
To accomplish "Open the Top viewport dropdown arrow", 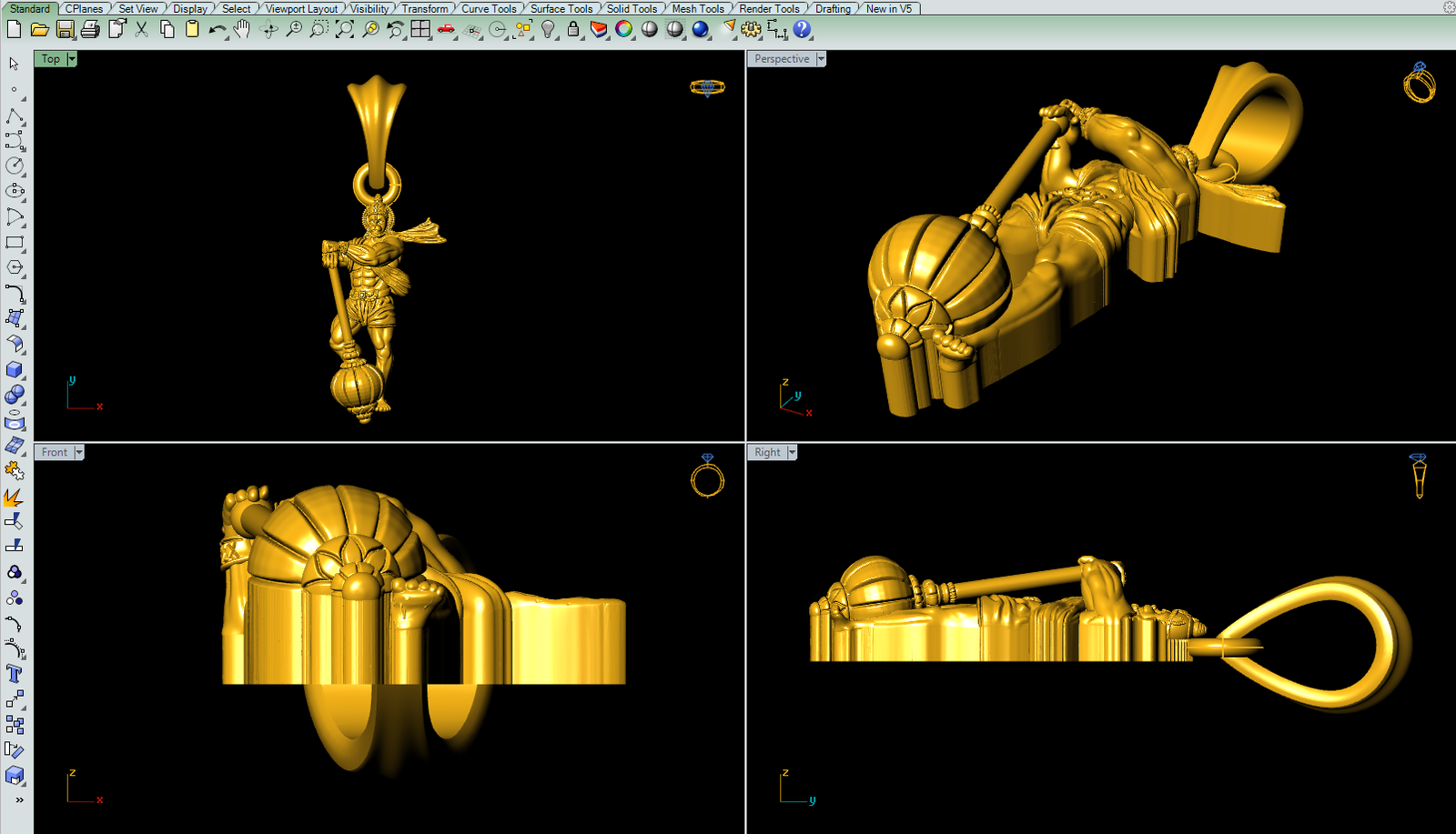I will (72, 59).
